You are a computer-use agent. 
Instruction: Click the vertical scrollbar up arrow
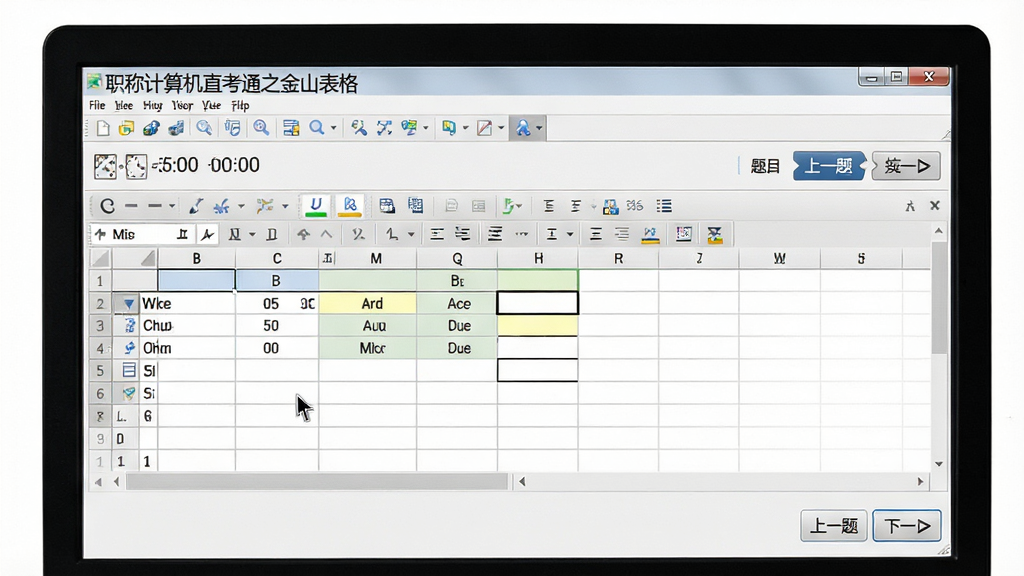(938, 231)
